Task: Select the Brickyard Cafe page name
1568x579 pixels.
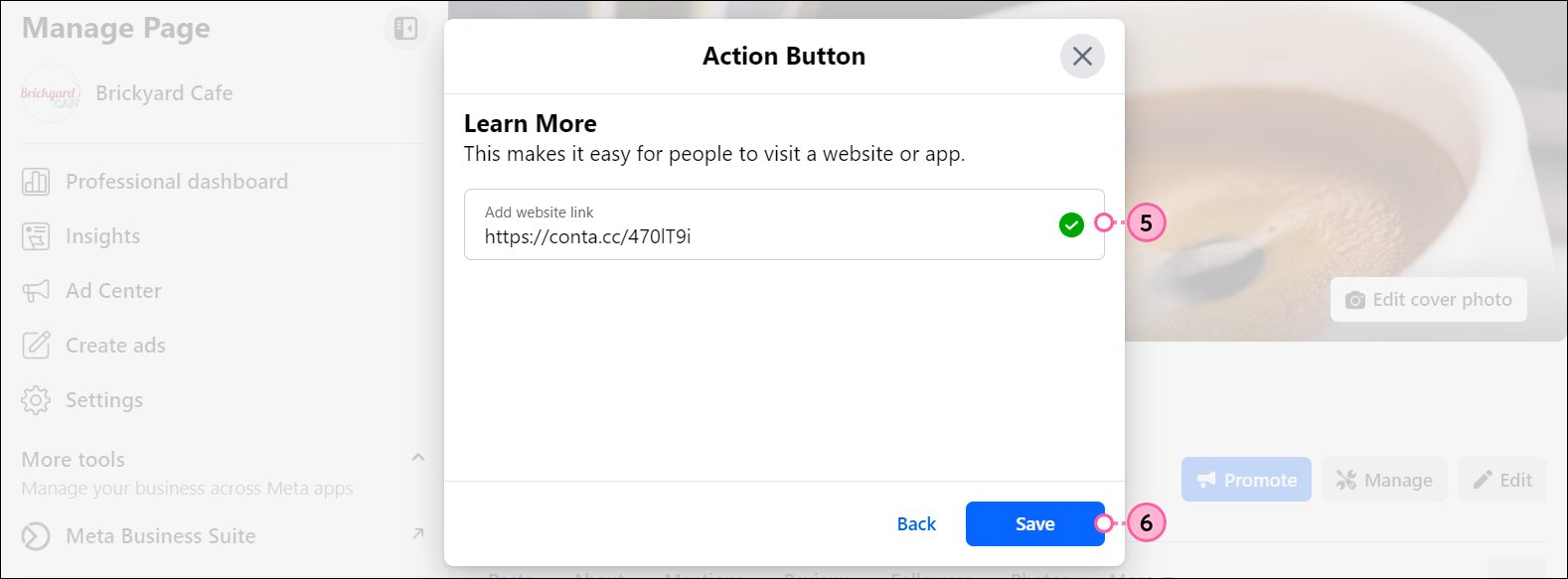Action: pyautogui.click(x=164, y=93)
